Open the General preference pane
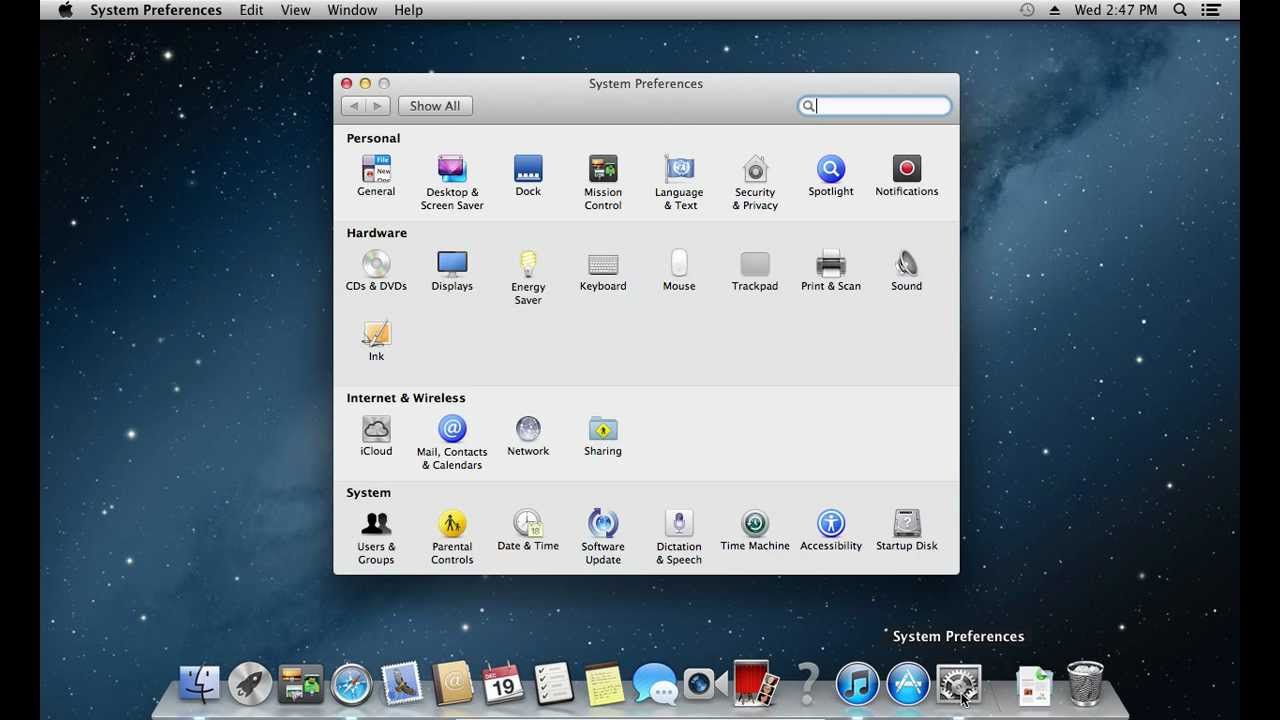The width and height of the screenshot is (1280, 720). coord(376,176)
